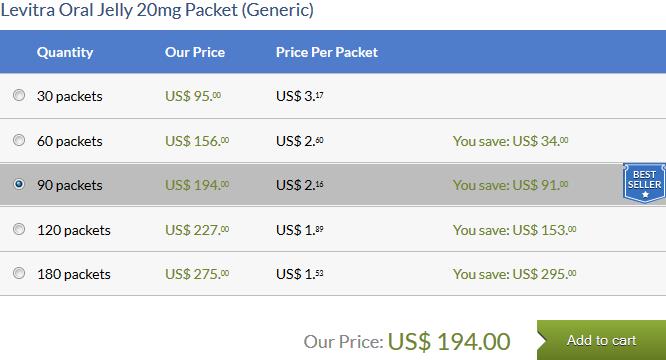
Task: Click the 90 packets radio button
Action: pos(19,184)
